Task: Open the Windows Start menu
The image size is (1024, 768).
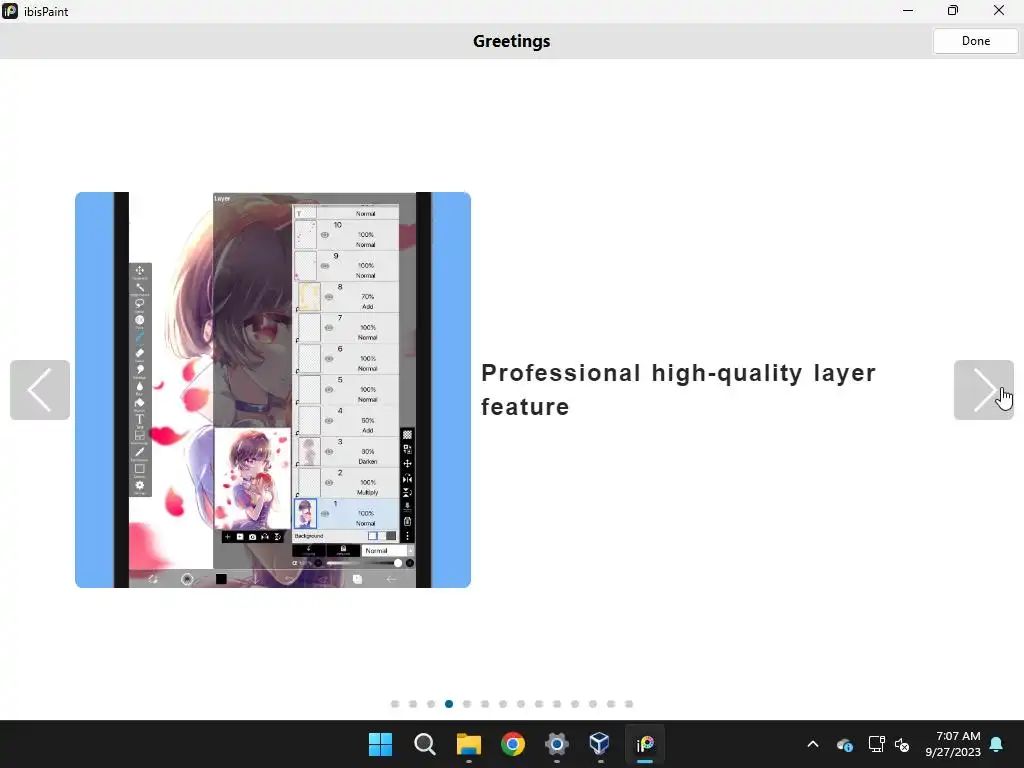Action: (x=380, y=744)
